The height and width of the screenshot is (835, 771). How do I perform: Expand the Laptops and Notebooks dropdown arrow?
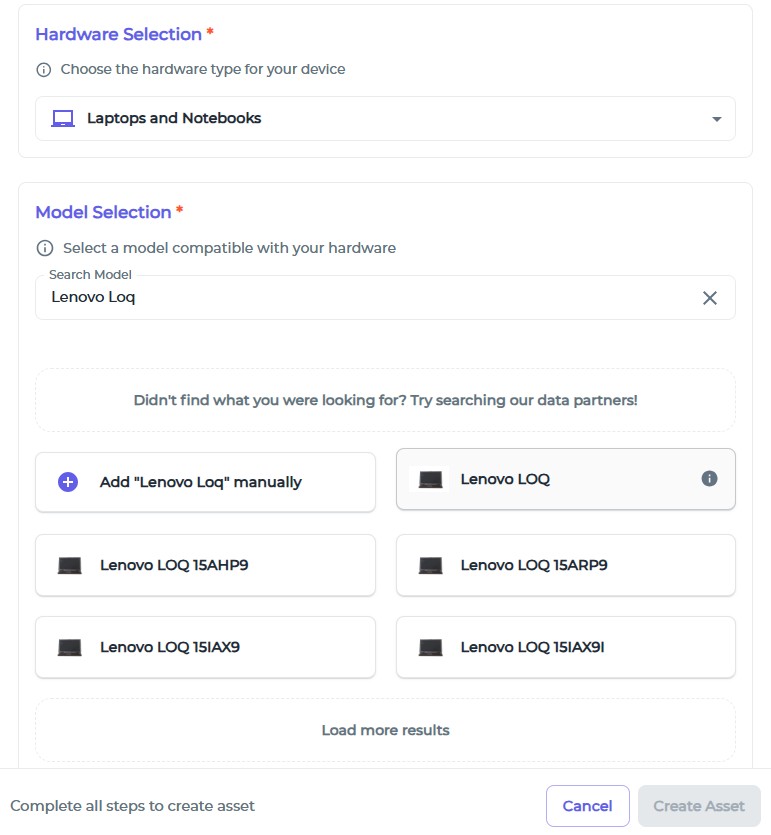click(716, 119)
